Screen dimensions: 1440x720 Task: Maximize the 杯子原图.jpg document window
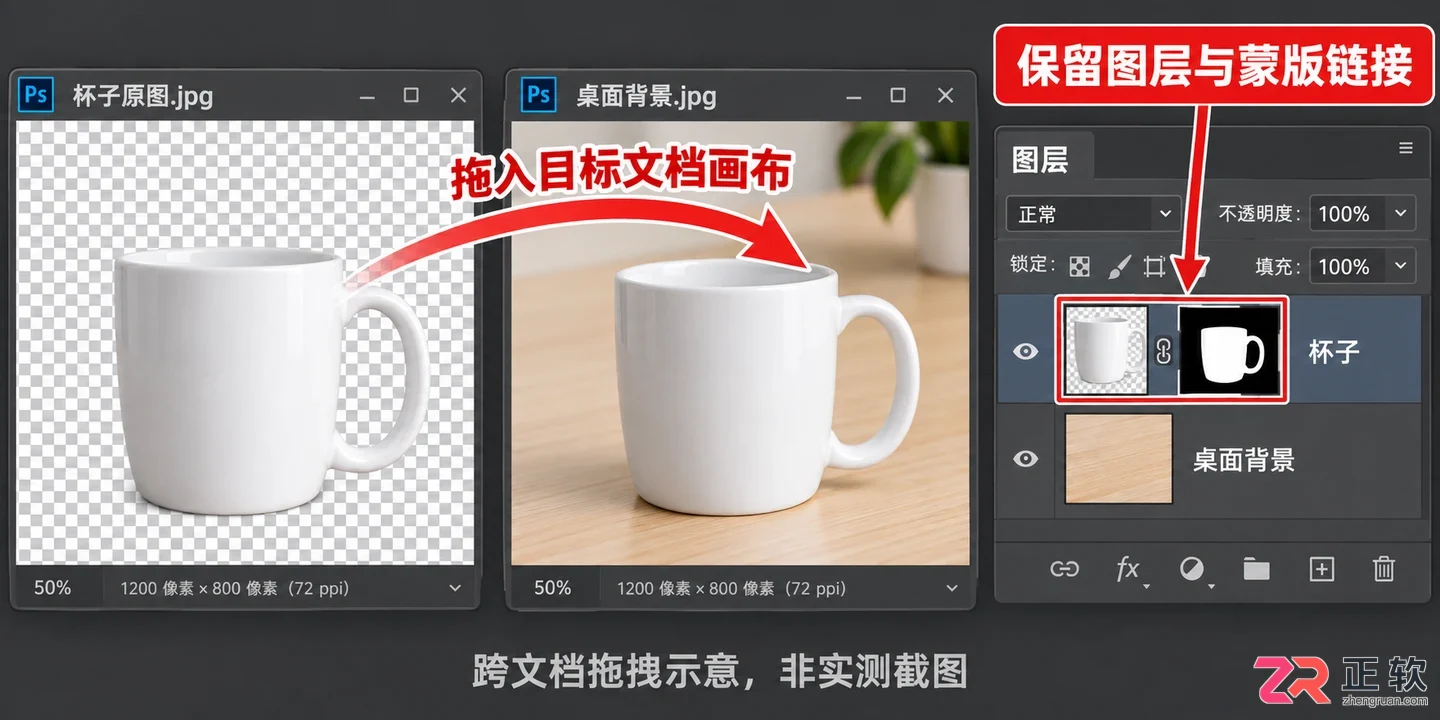point(411,95)
